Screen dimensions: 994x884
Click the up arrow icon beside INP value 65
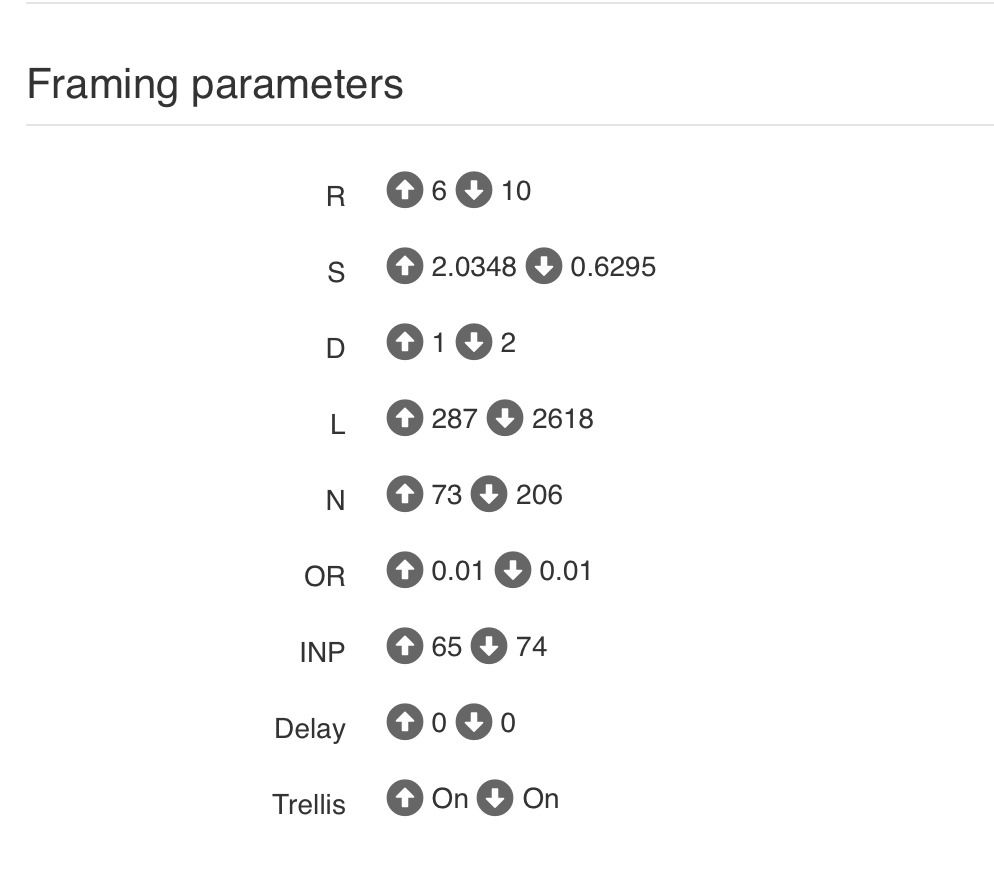[x=405, y=646]
